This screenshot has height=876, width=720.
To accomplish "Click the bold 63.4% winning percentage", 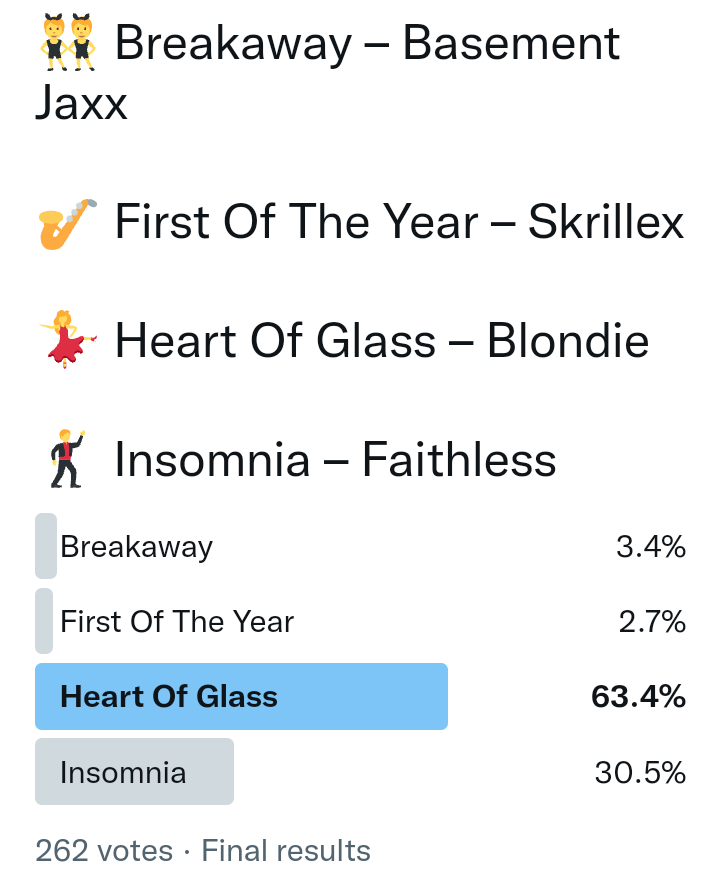I will coord(639,696).
